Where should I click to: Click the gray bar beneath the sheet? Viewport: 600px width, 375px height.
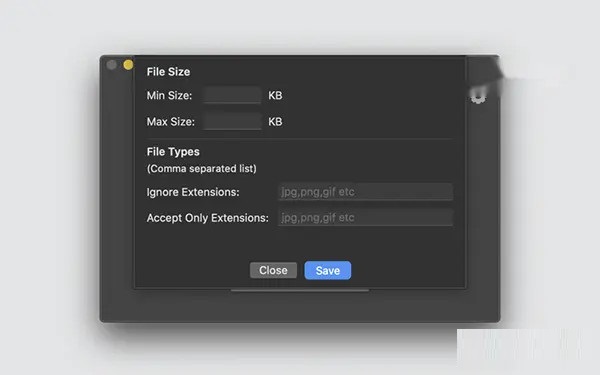pos(300,290)
